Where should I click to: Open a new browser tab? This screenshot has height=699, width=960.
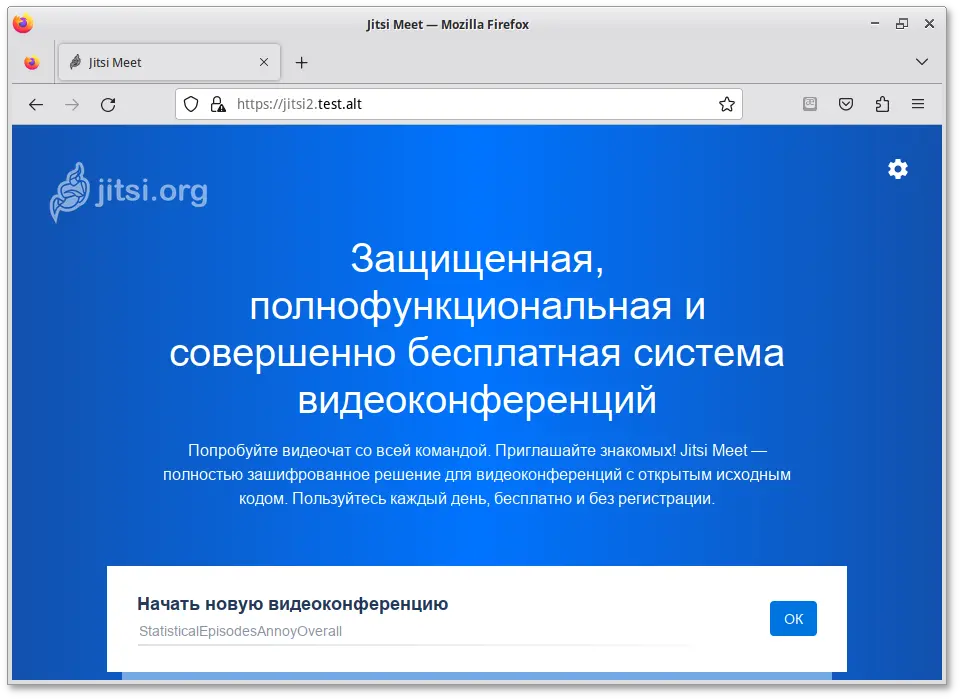point(301,61)
